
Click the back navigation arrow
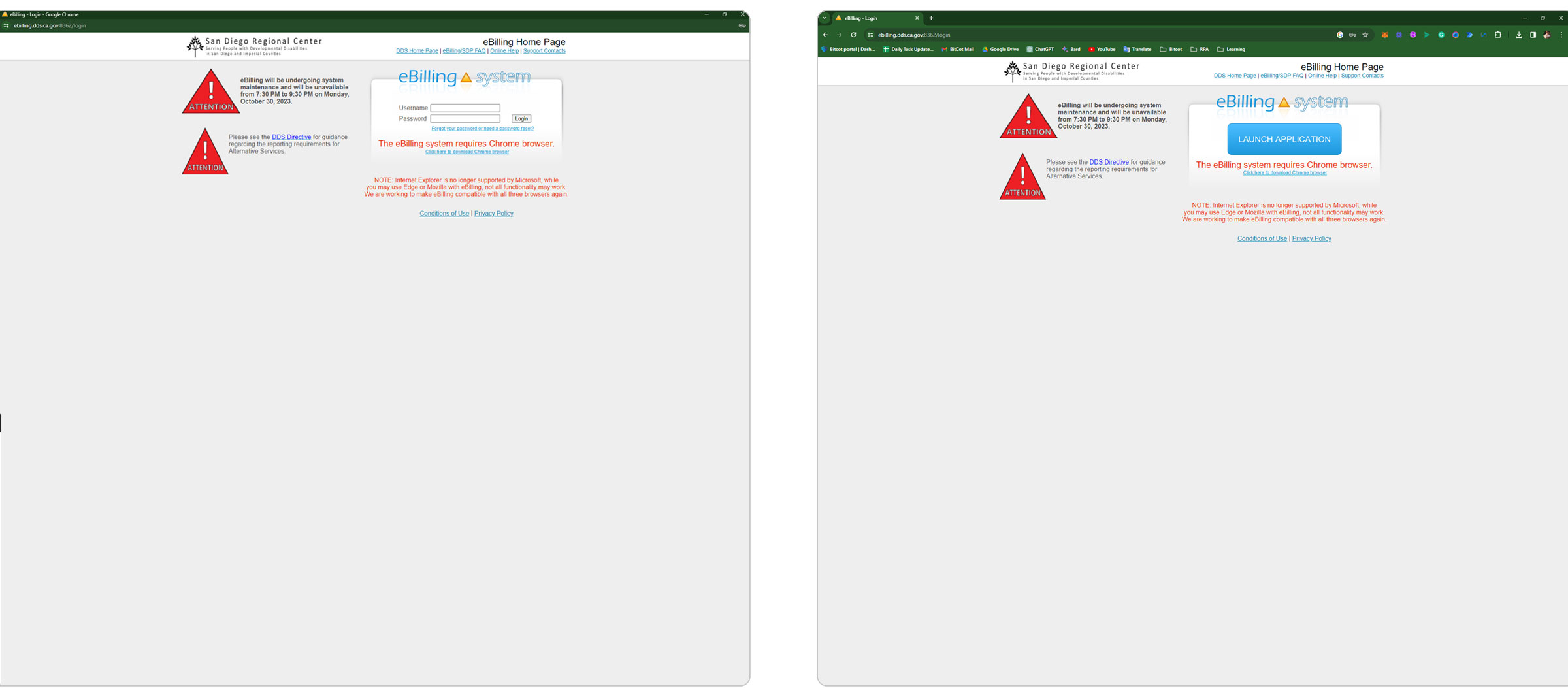pyautogui.click(x=825, y=35)
